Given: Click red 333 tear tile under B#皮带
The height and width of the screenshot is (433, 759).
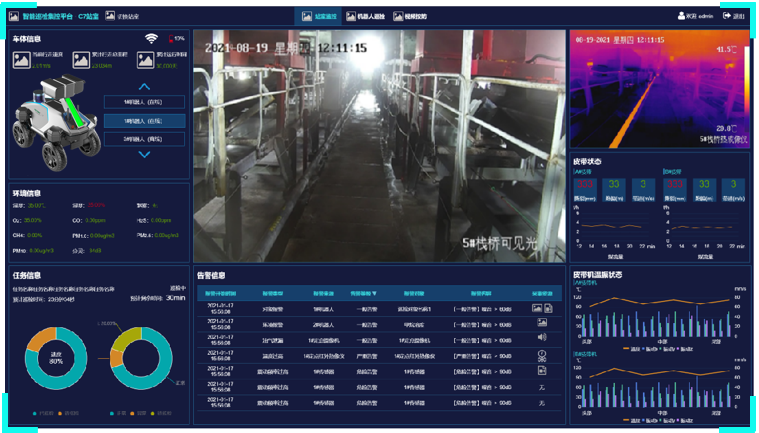Looking at the screenshot, I should 675,189.
